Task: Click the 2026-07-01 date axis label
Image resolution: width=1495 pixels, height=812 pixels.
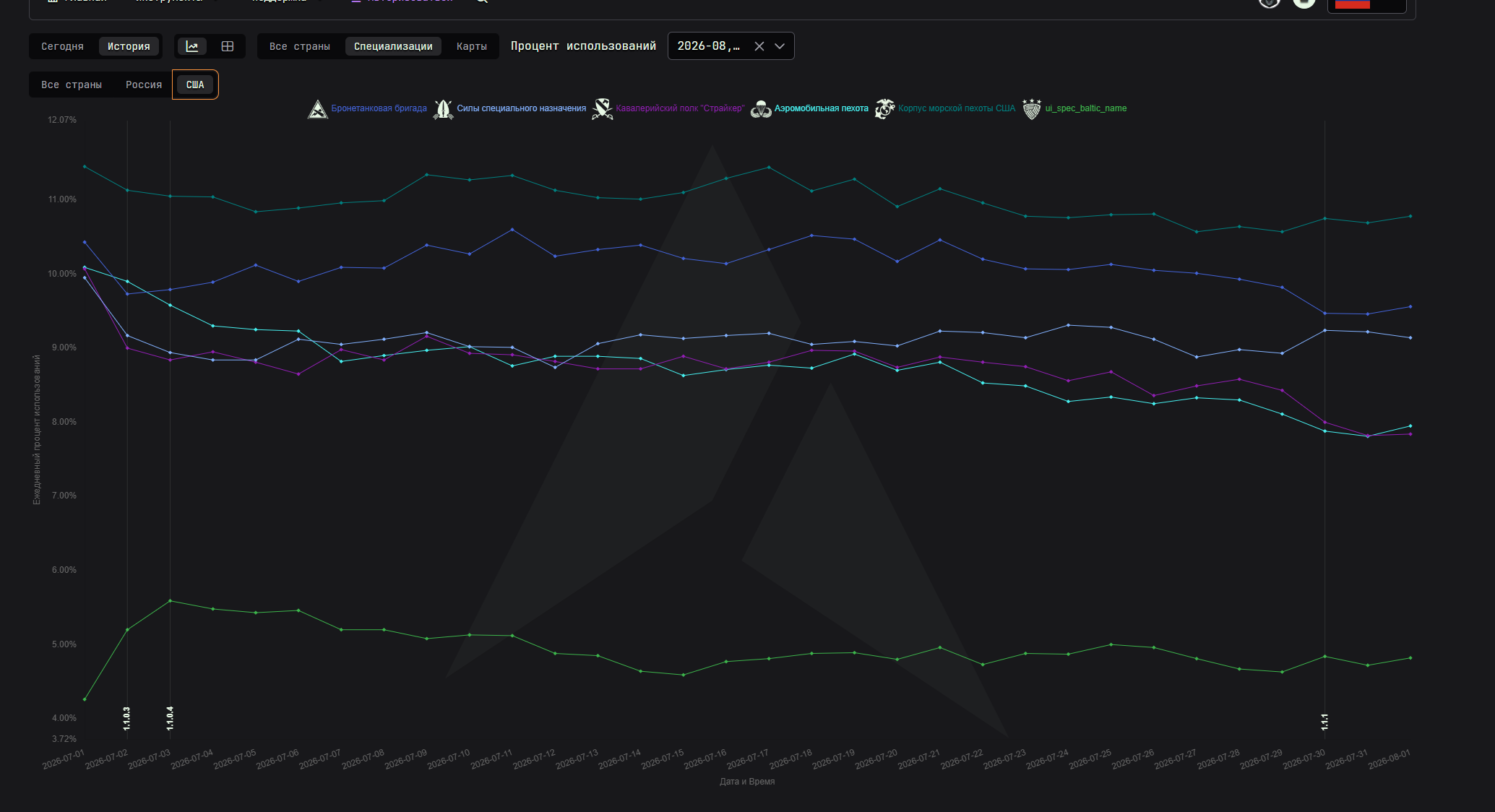Action: click(64, 759)
